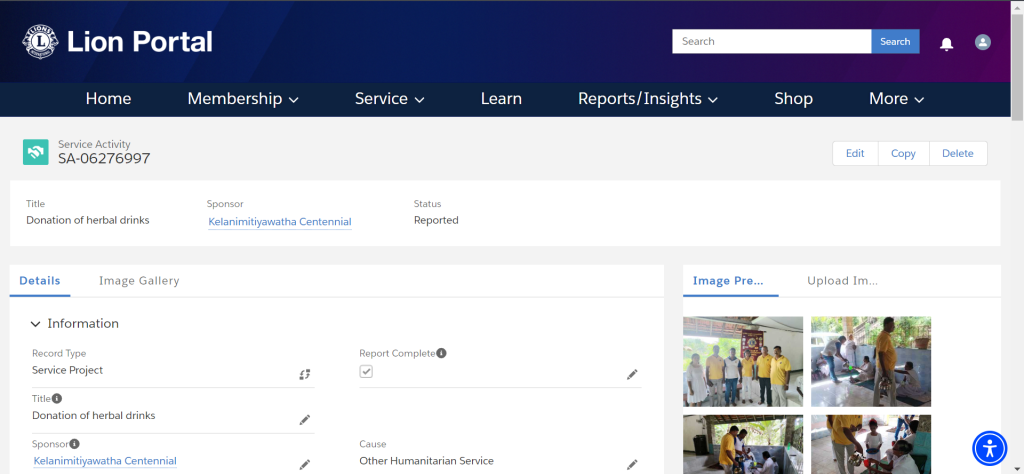This screenshot has height=474, width=1024.
Task: Switch to the Image Gallery tab
Action: (x=139, y=281)
